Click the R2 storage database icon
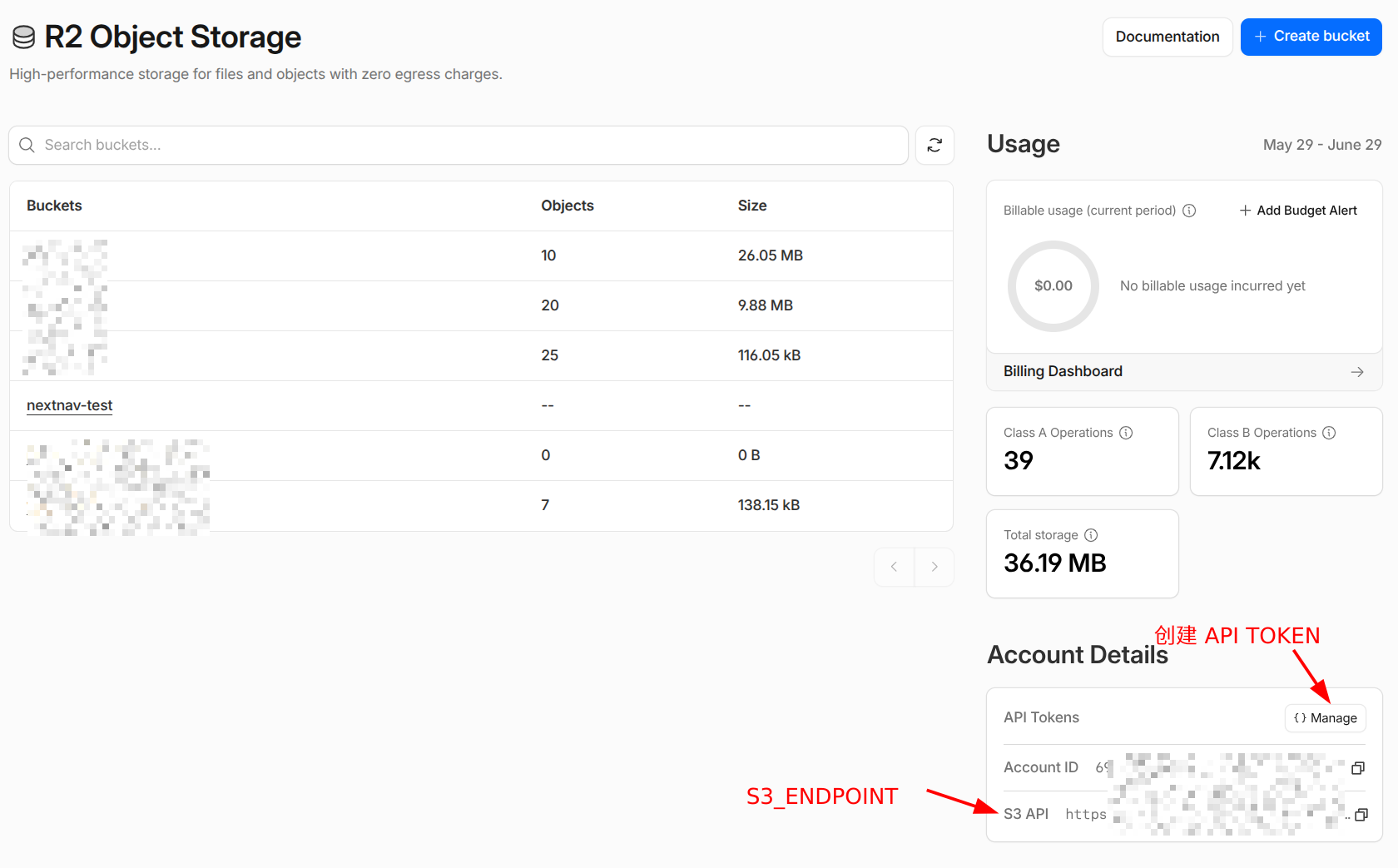 [x=23, y=37]
